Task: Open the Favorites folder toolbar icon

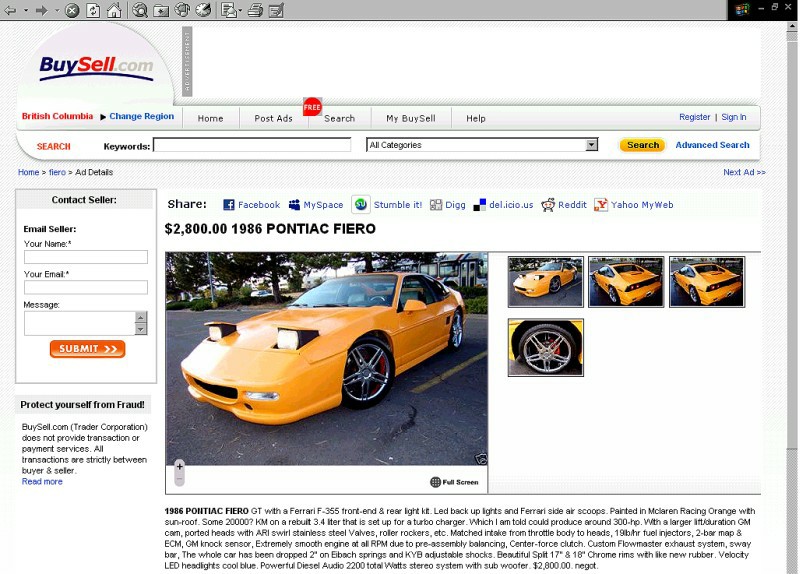Action: pyautogui.click(x=161, y=10)
